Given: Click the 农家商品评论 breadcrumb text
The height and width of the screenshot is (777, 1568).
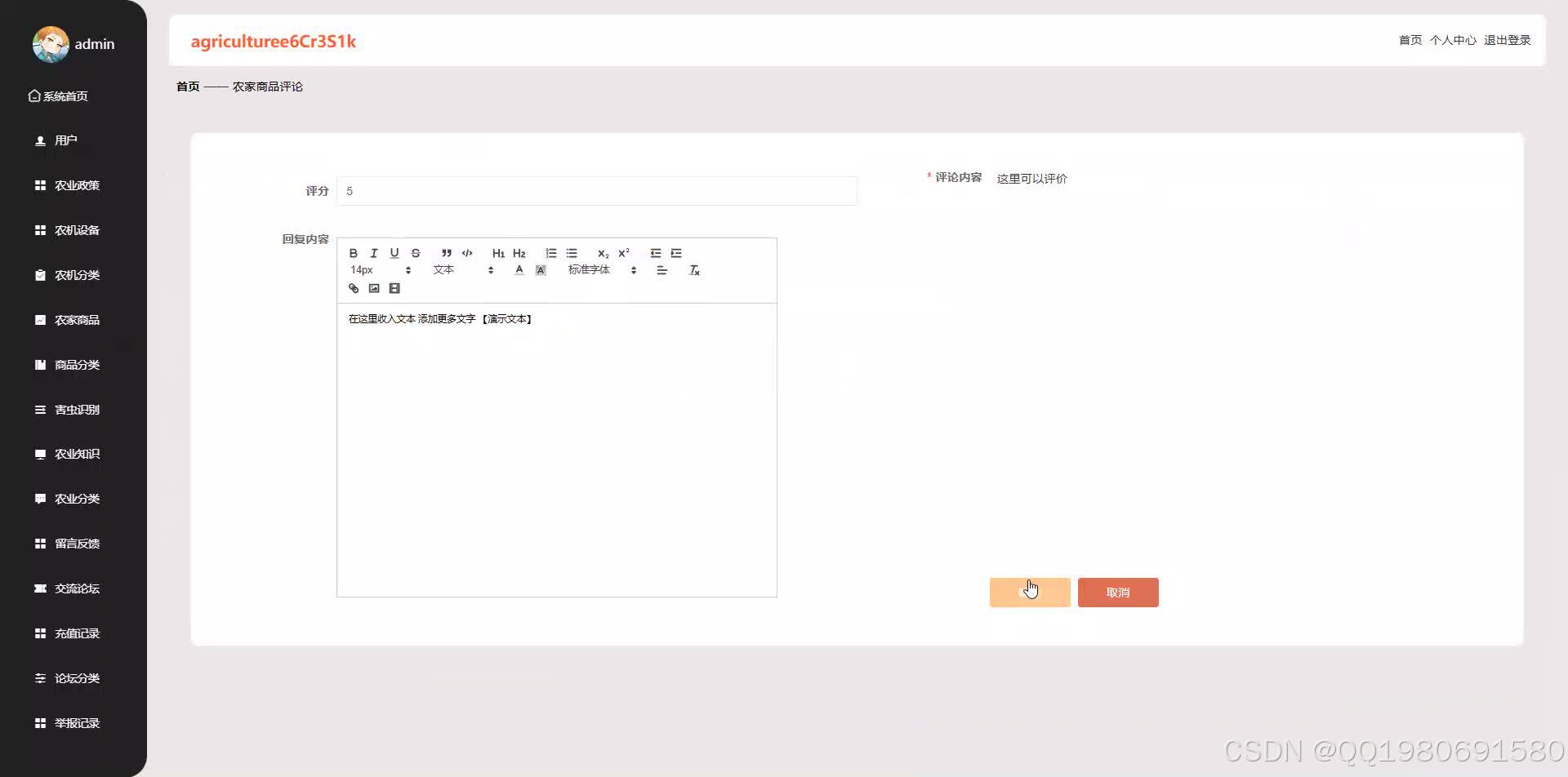Looking at the screenshot, I should click(x=268, y=87).
